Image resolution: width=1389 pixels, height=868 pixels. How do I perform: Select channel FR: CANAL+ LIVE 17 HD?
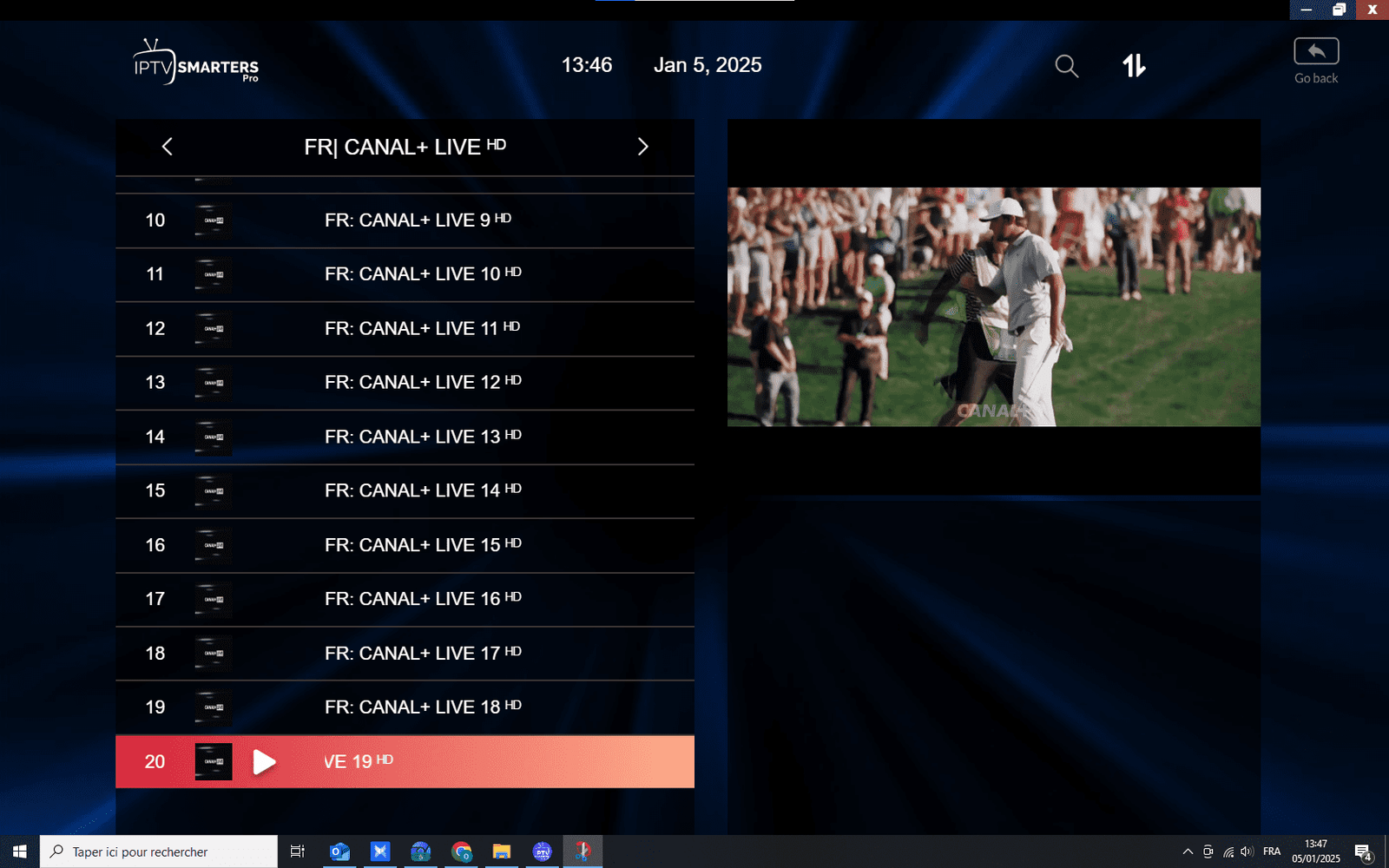coord(405,654)
